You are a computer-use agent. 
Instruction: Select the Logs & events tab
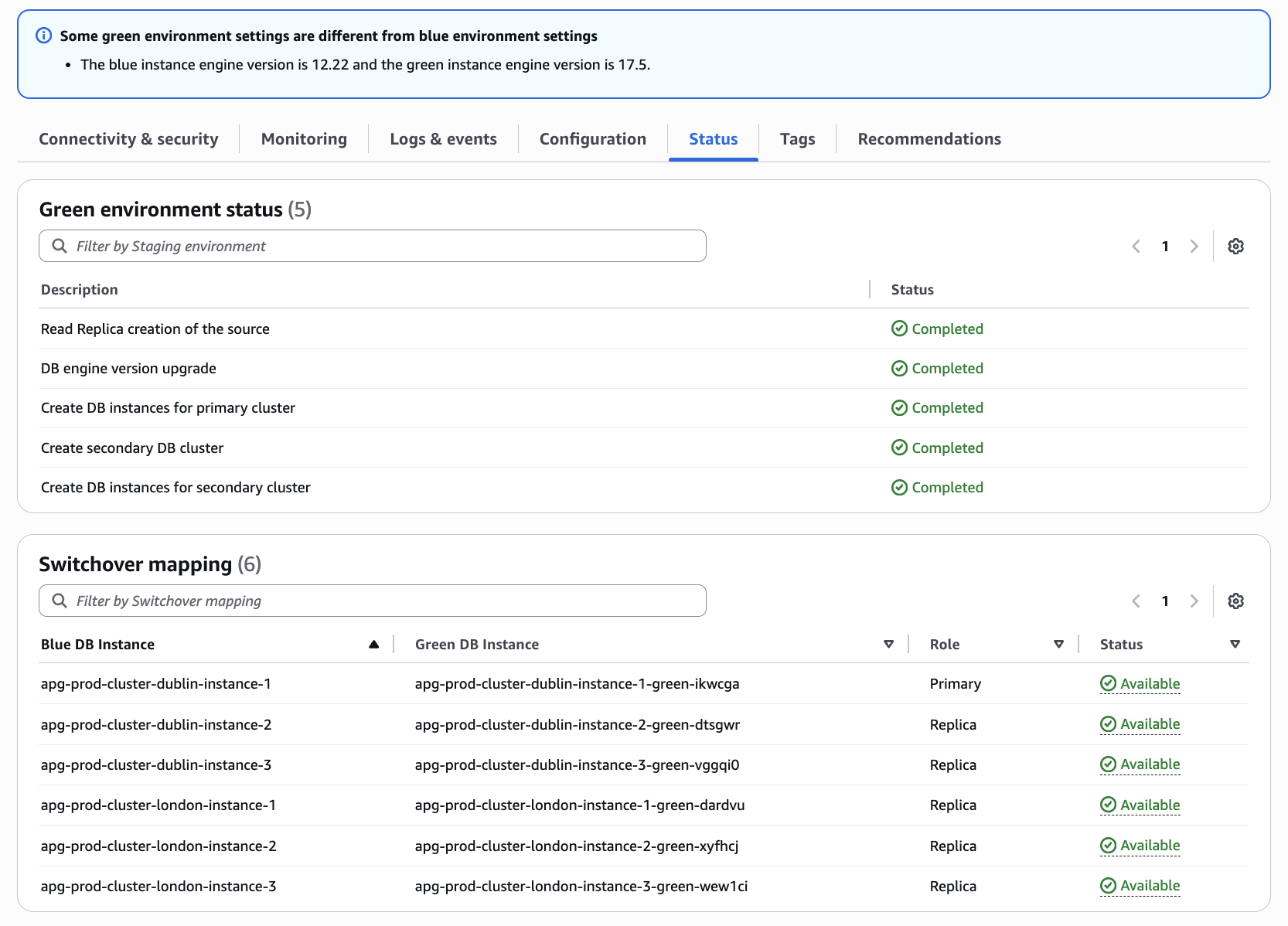tap(443, 139)
